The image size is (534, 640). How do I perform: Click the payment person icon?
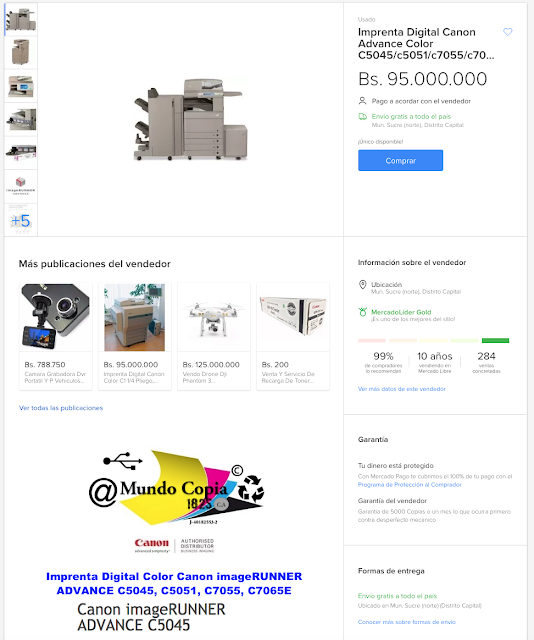pyautogui.click(x=362, y=100)
